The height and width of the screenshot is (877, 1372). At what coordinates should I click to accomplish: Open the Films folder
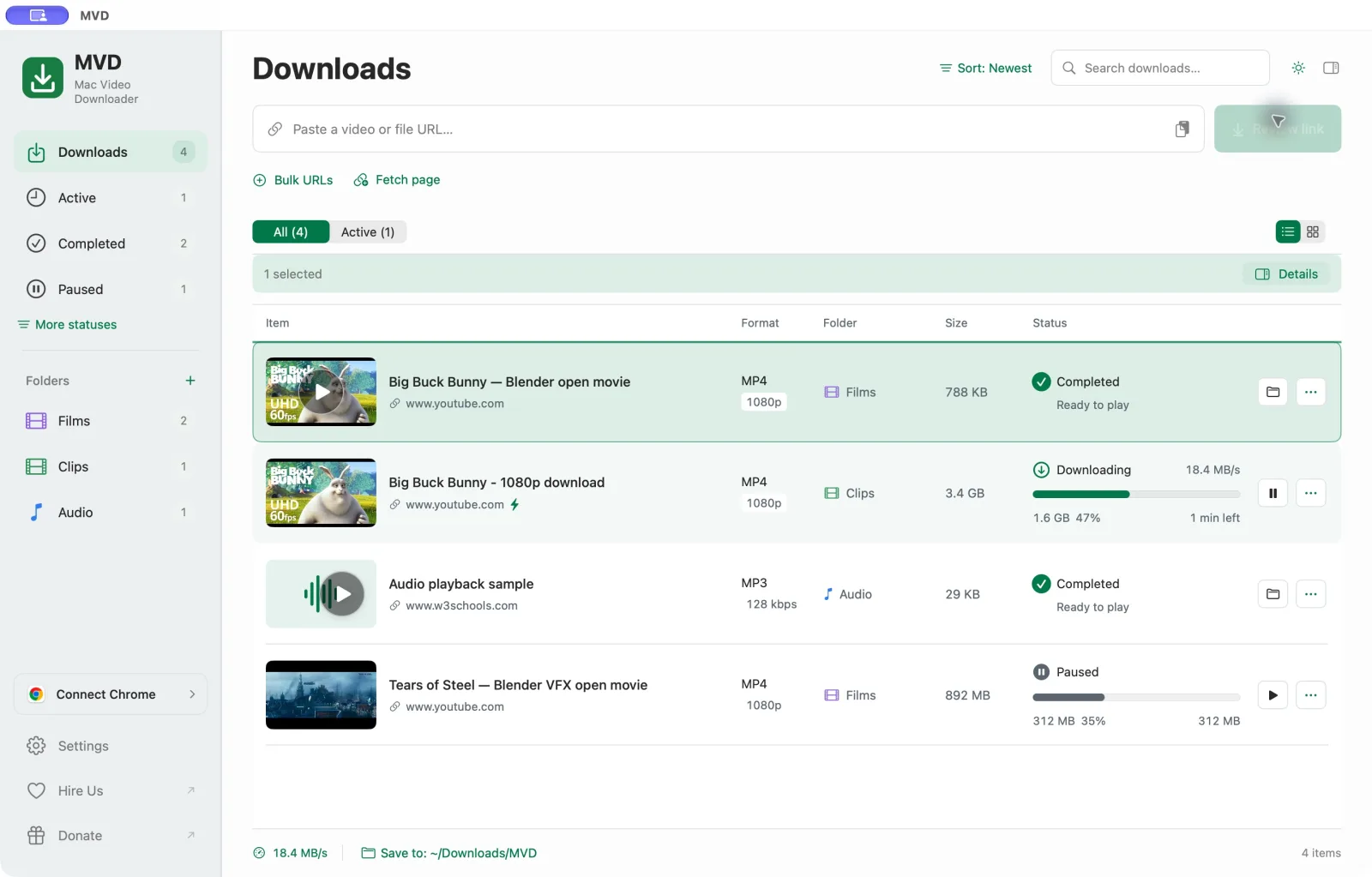pos(111,421)
